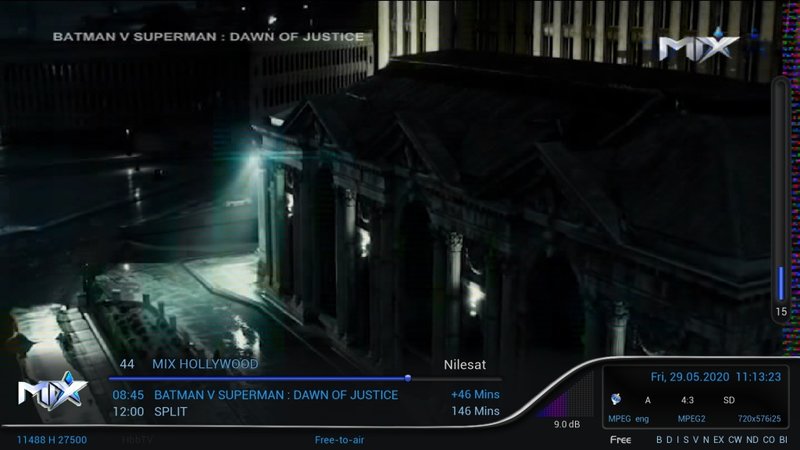The image size is (800, 450).
Task: Click the MIX channel logo in infobar
Action: pyautogui.click(x=53, y=391)
